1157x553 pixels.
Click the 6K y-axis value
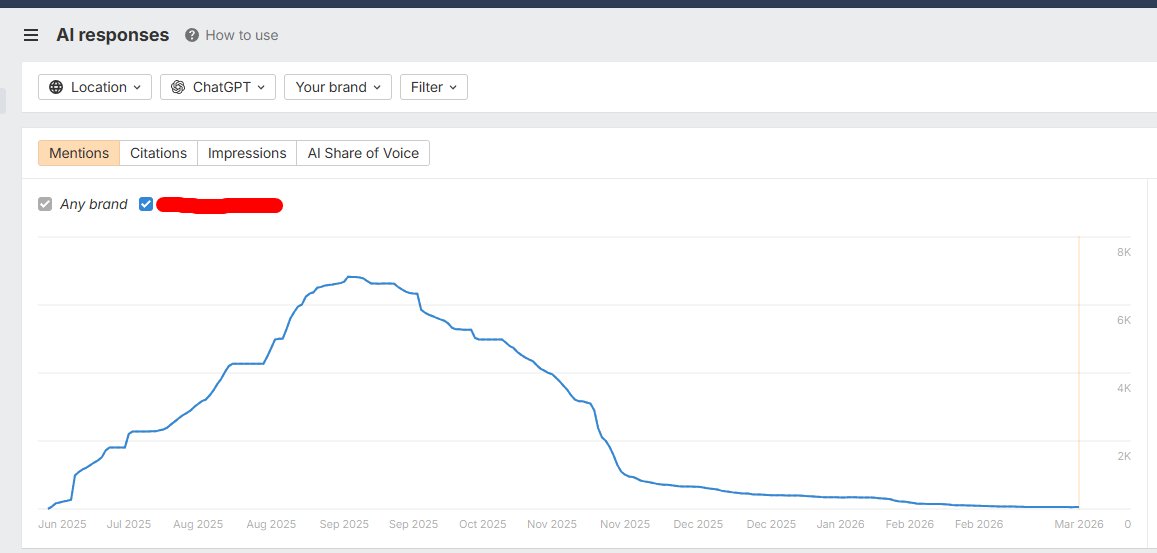tap(1124, 320)
